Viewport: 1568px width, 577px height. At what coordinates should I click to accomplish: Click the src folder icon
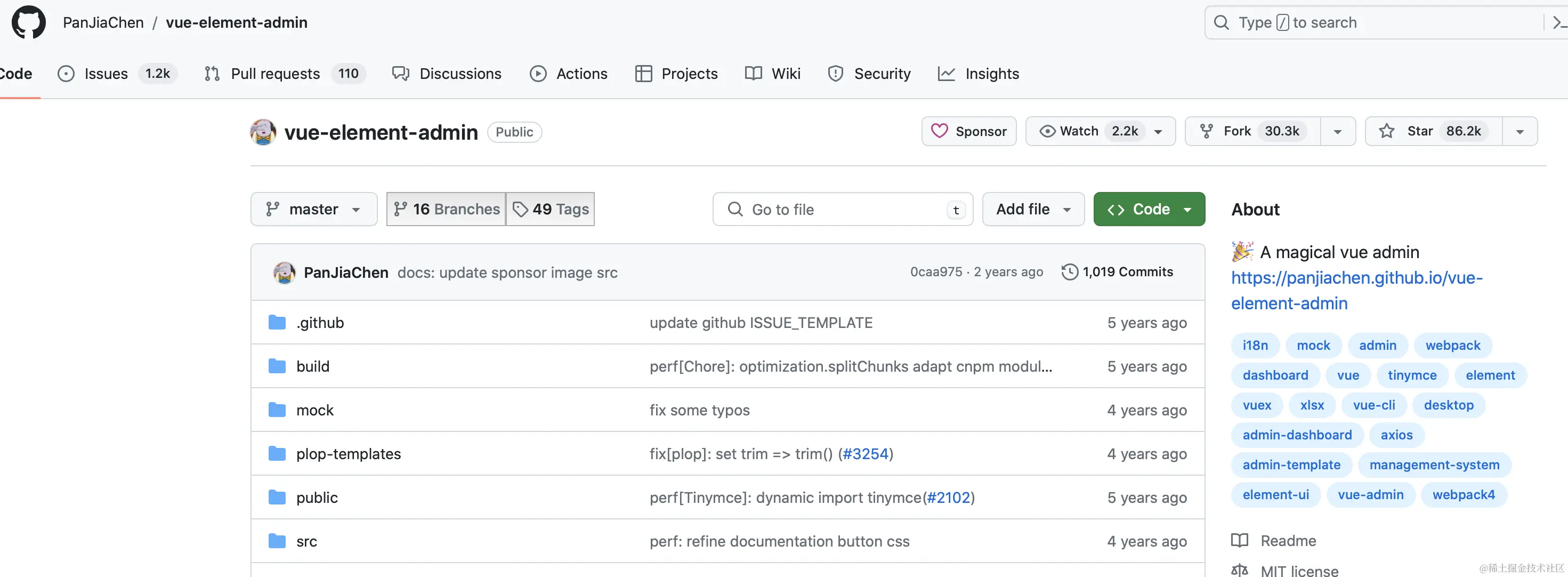tap(277, 541)
